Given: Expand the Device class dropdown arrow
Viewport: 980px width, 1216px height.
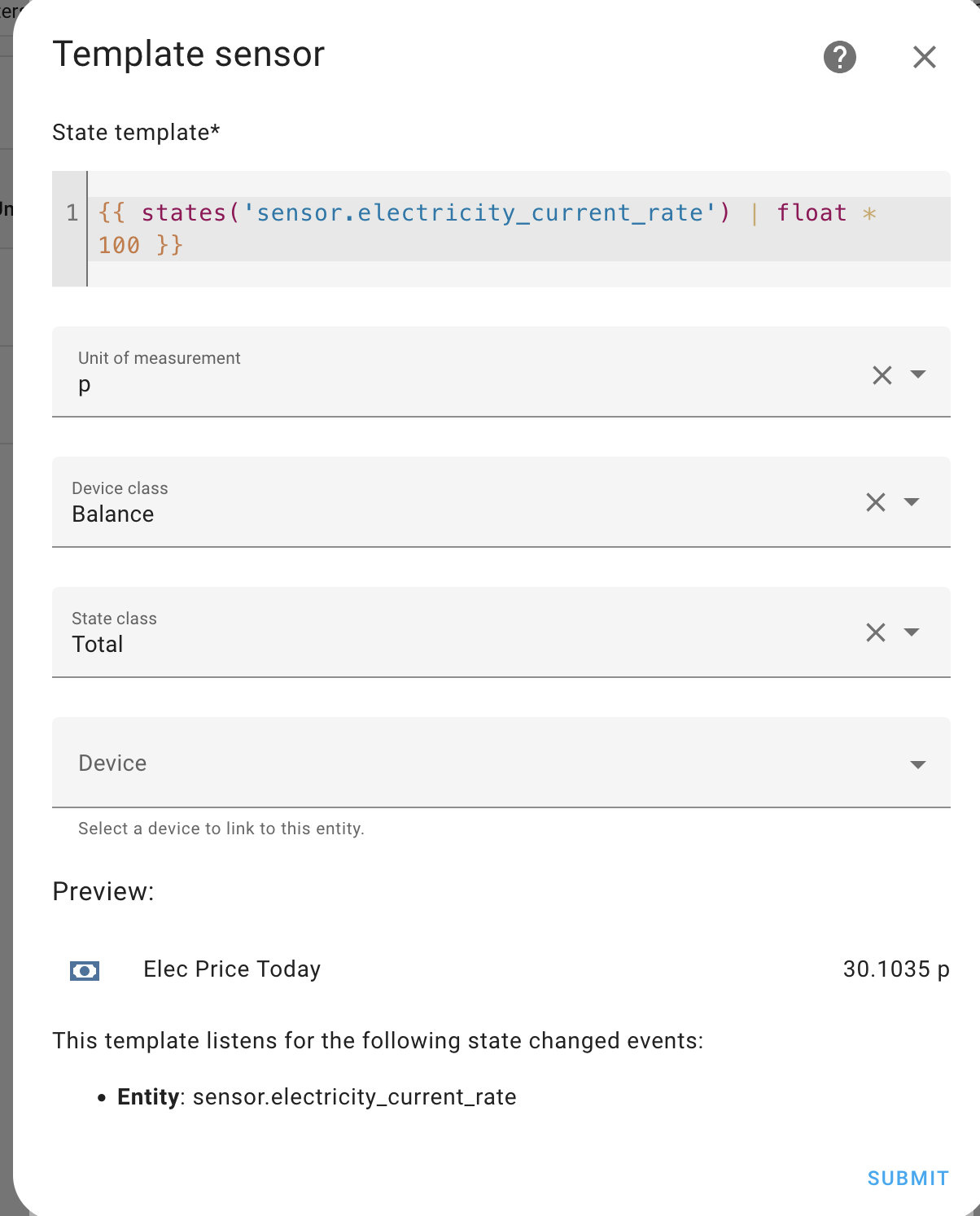Looking at the screenshot, I should point(912,502).
